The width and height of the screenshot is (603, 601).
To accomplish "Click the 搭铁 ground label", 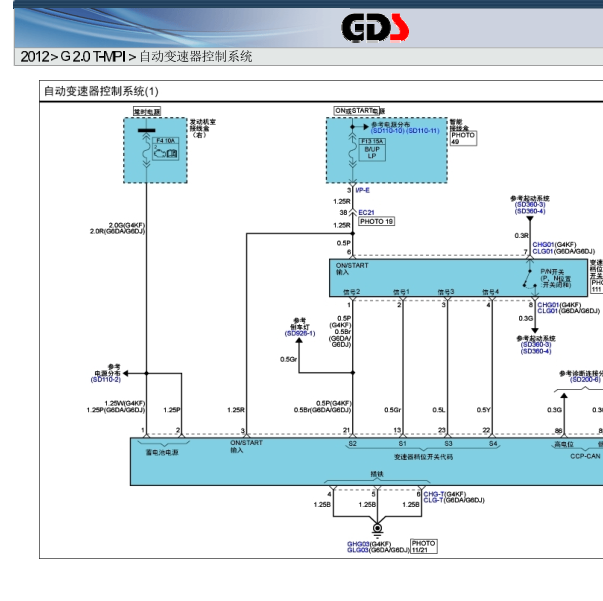I will pyautogui.click(x=377, y=474).
